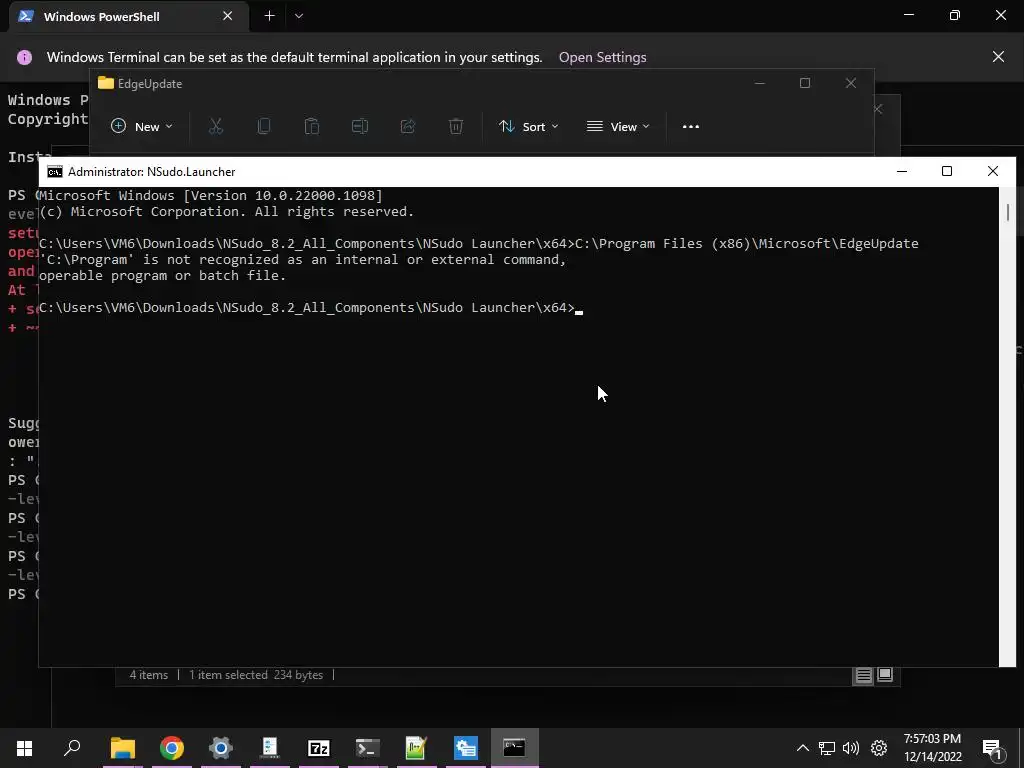
Task: Click '4 items' in Explorer status bar
Action: pos(148,675)
